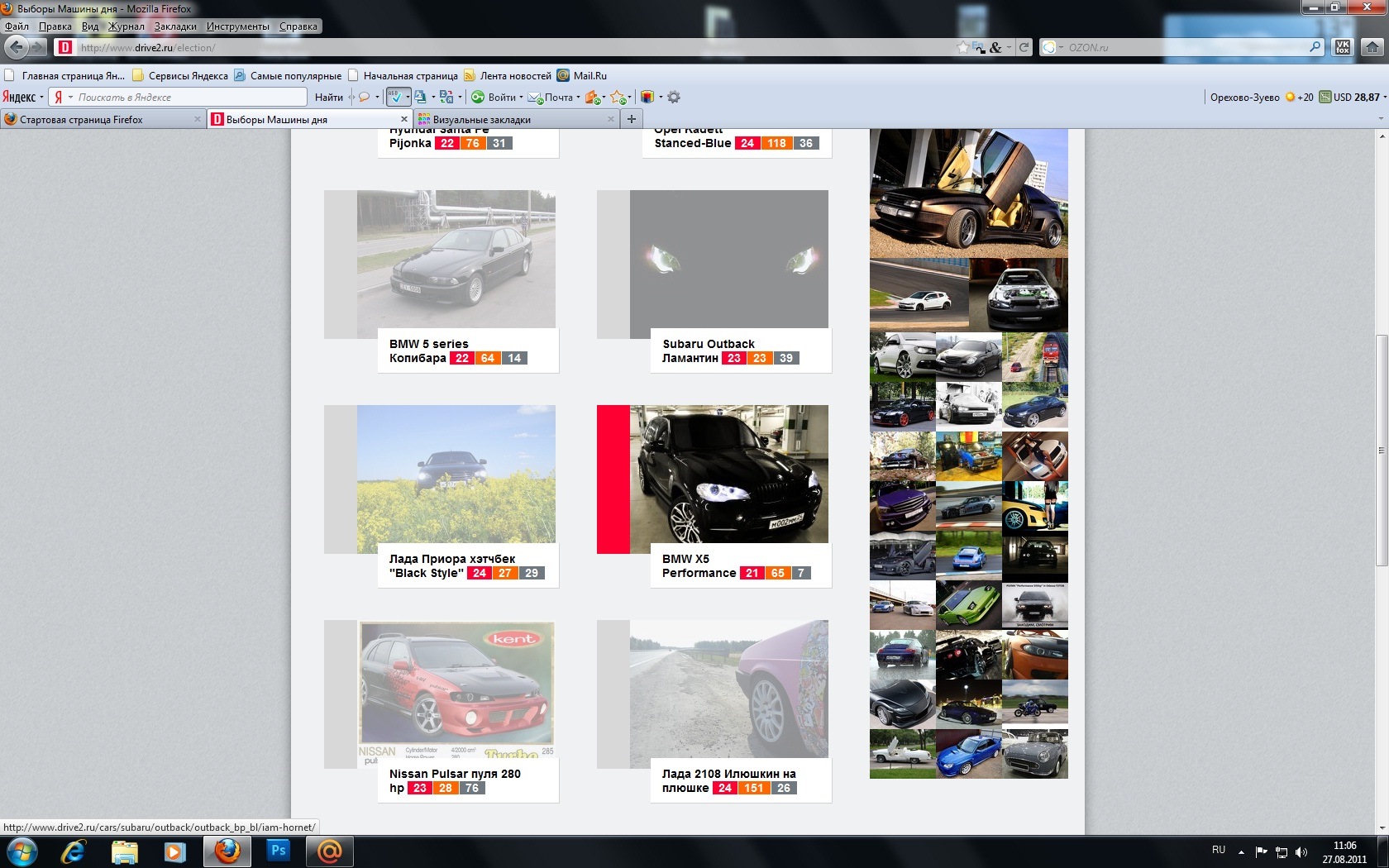Show hidden tray icons arrow
The width and height of the screenshot is (1389, 868).
click(1241, 852)
